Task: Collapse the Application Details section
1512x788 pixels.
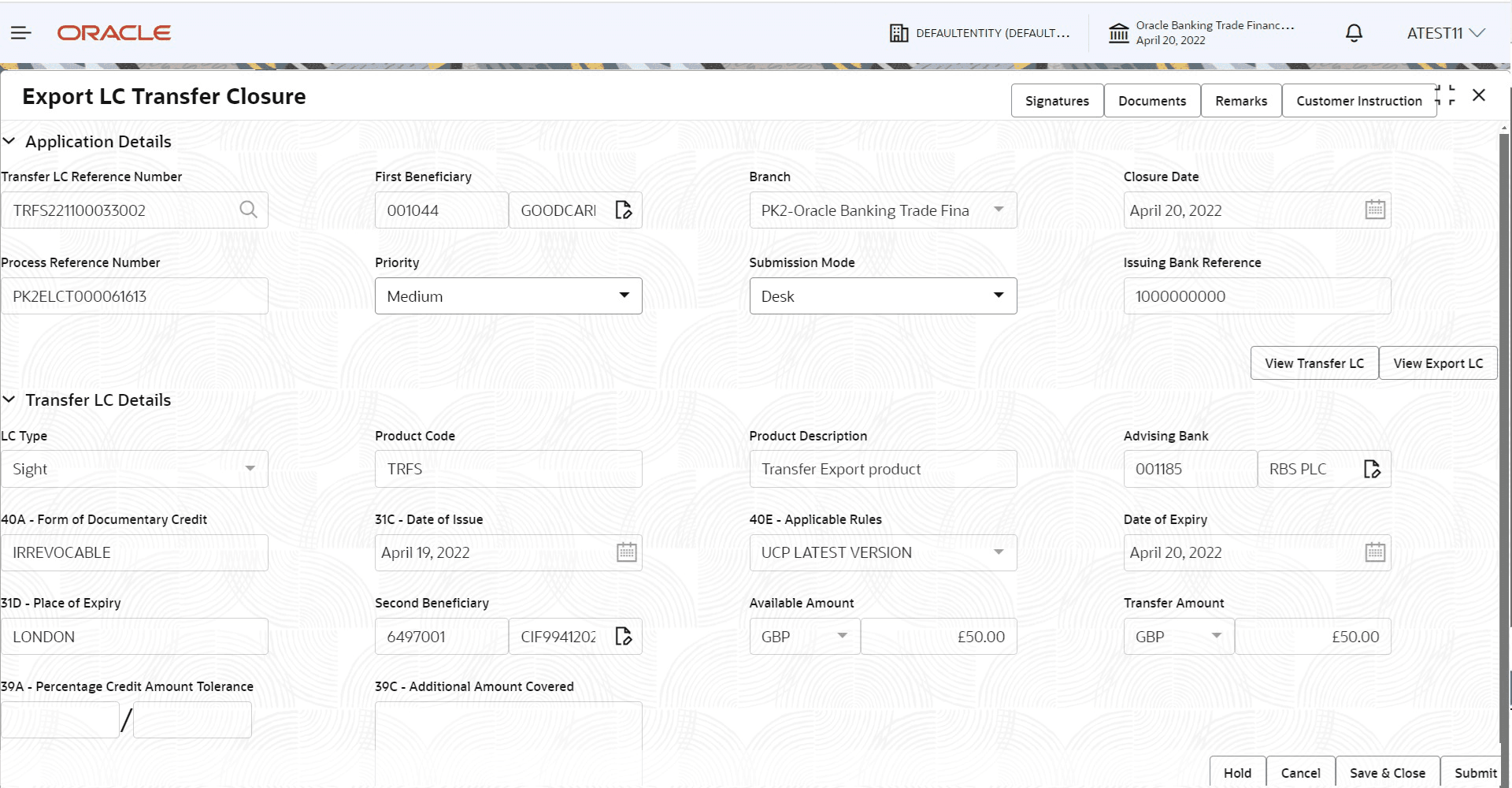Action: coord(9,141)
